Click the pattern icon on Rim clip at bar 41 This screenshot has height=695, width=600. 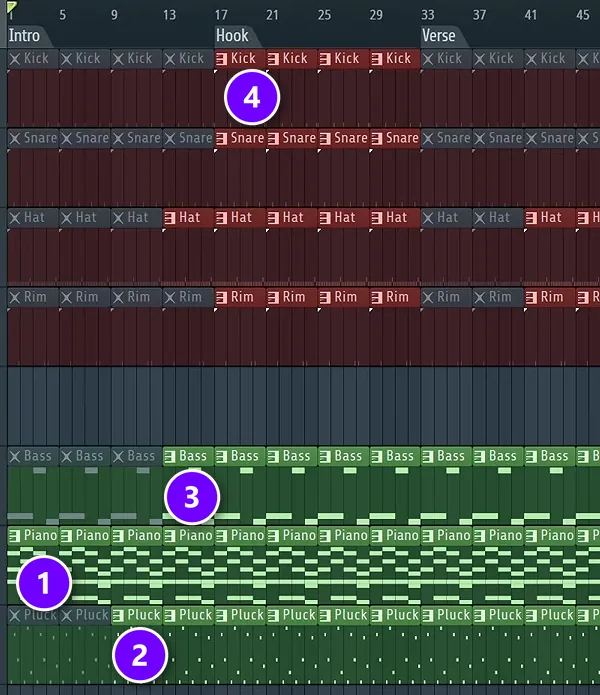pos(531,297)
